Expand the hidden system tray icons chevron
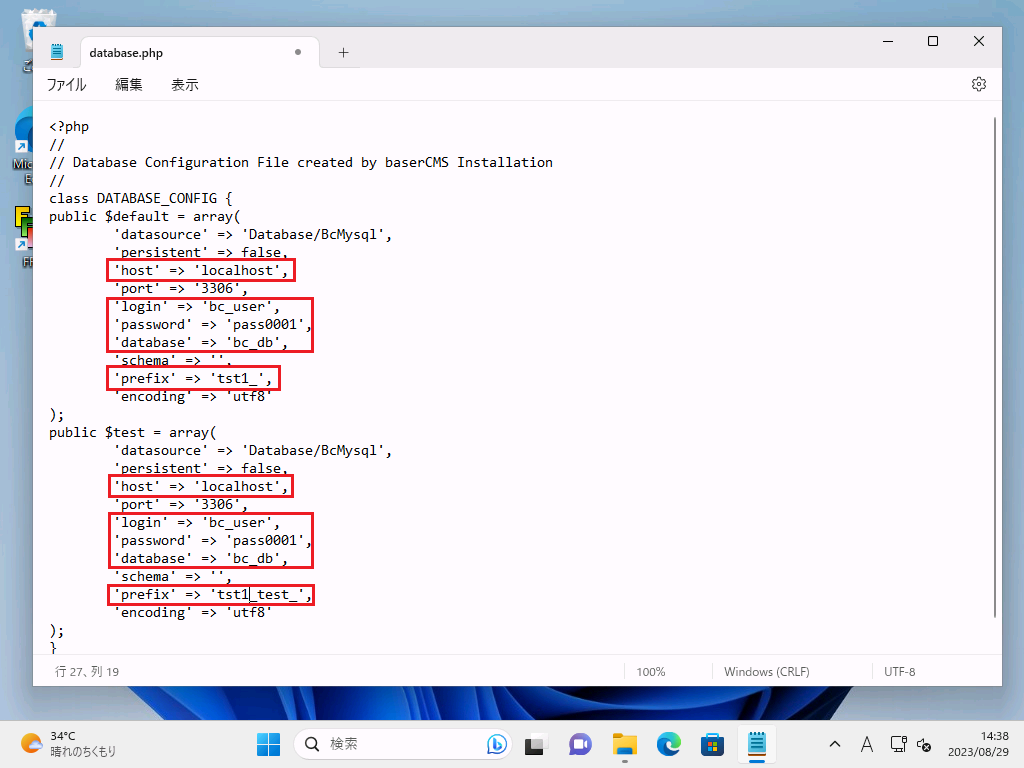This screenshot has height=768, width=1024. pos(835,744)
